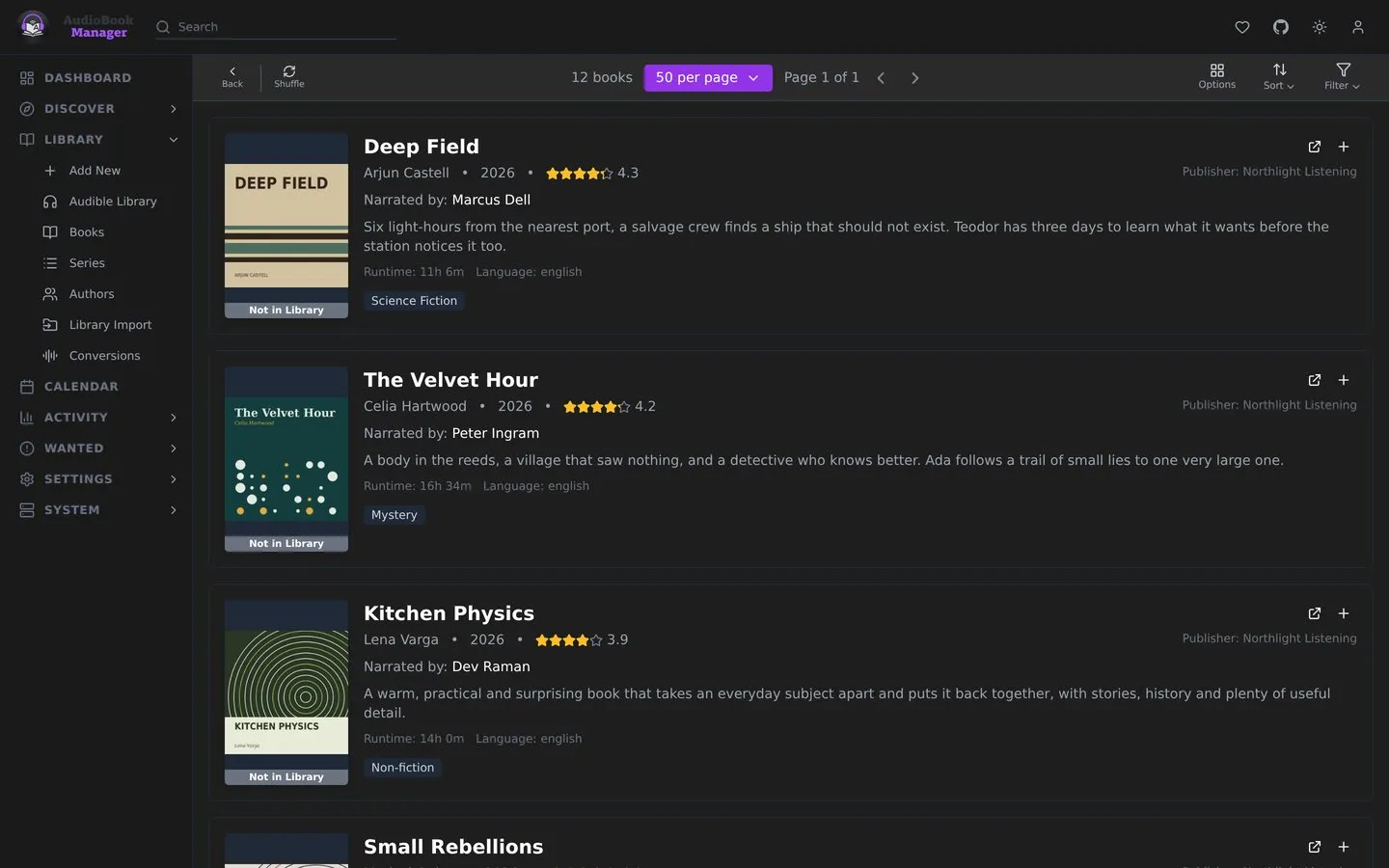Click the AudioBook Manager logo

coord(74,26)
